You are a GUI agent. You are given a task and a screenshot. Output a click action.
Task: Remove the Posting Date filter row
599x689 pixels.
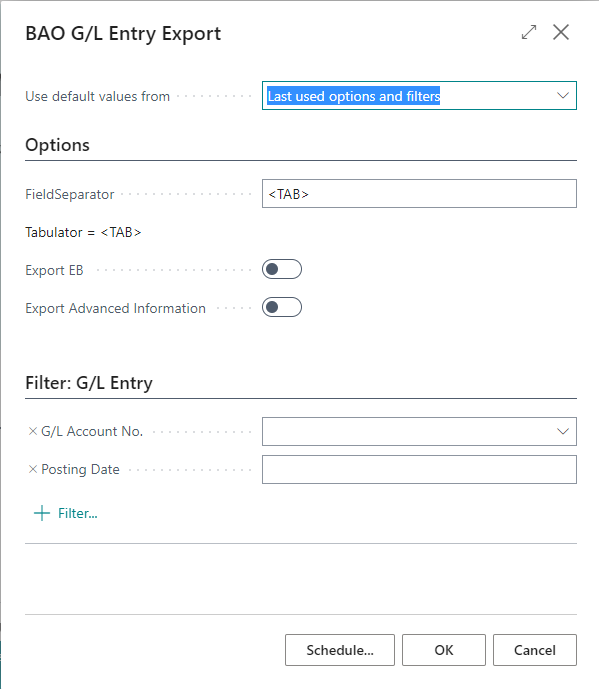click(x=33, y=469)
